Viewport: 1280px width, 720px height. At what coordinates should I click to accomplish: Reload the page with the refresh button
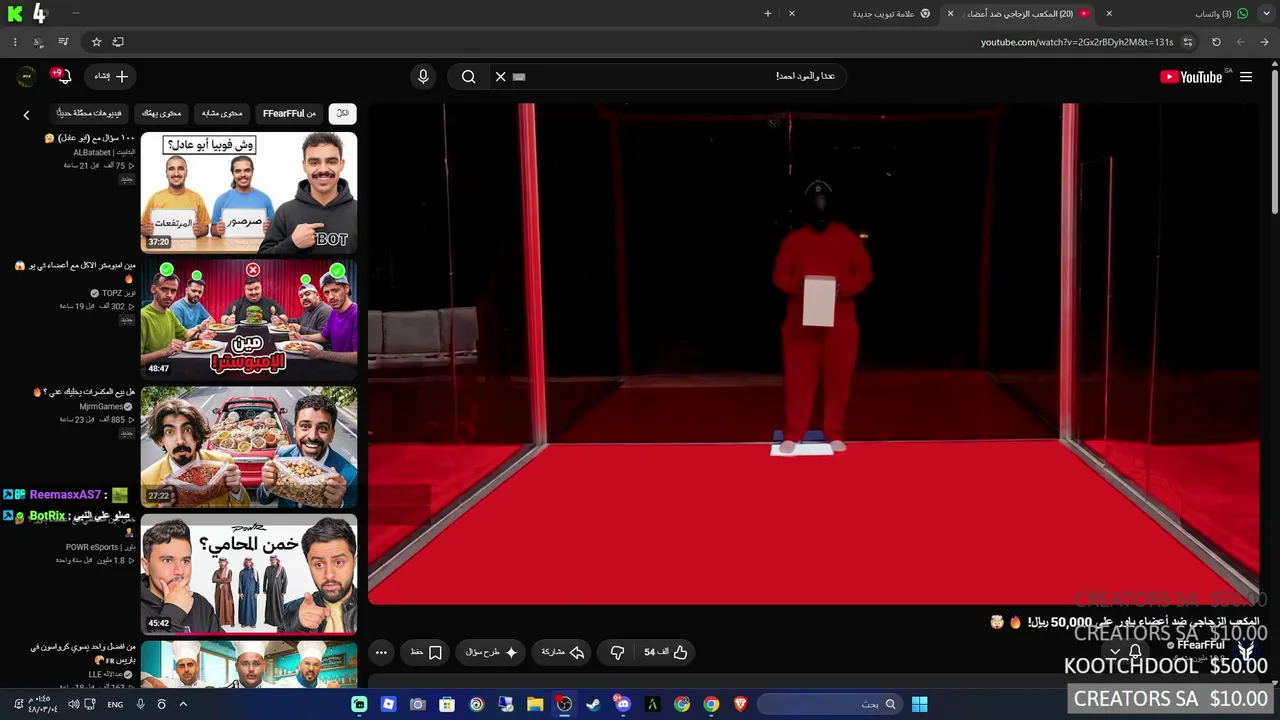click(1216, 42)
